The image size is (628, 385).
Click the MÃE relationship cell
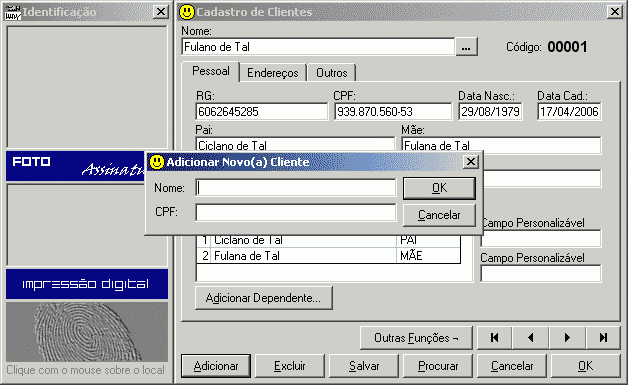[x=428, y=256]
